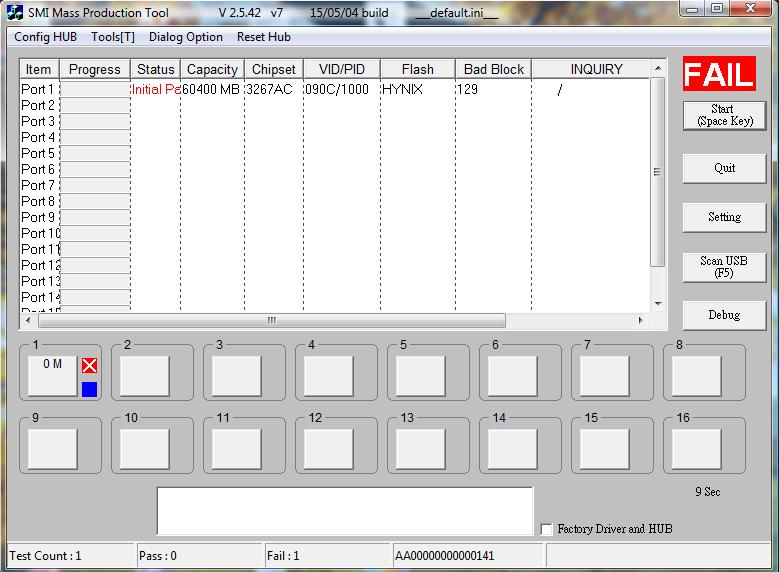Click the Scan USB (F5) button

tap(724, 267)
